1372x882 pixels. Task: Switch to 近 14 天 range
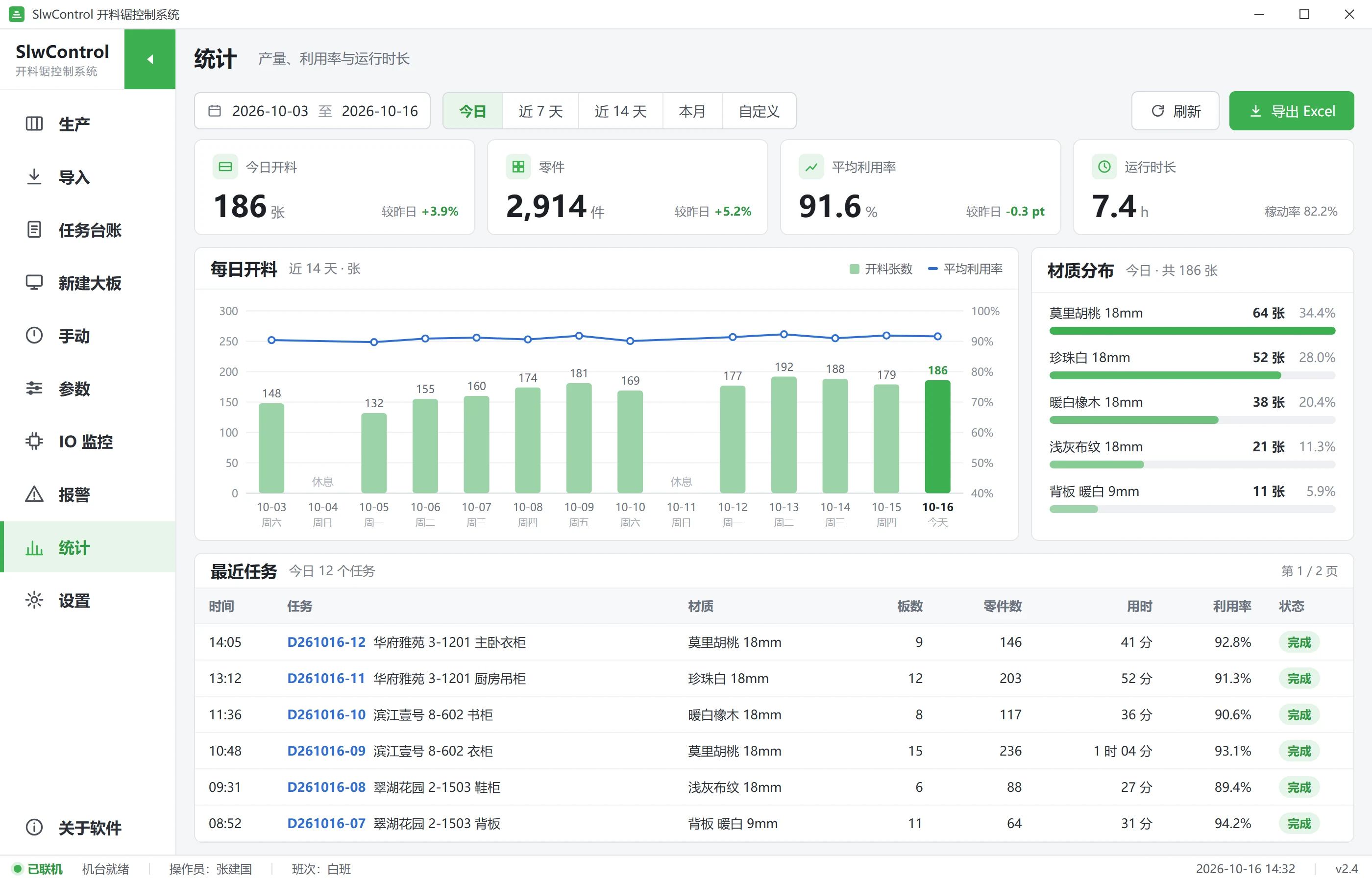coord(621,111)
